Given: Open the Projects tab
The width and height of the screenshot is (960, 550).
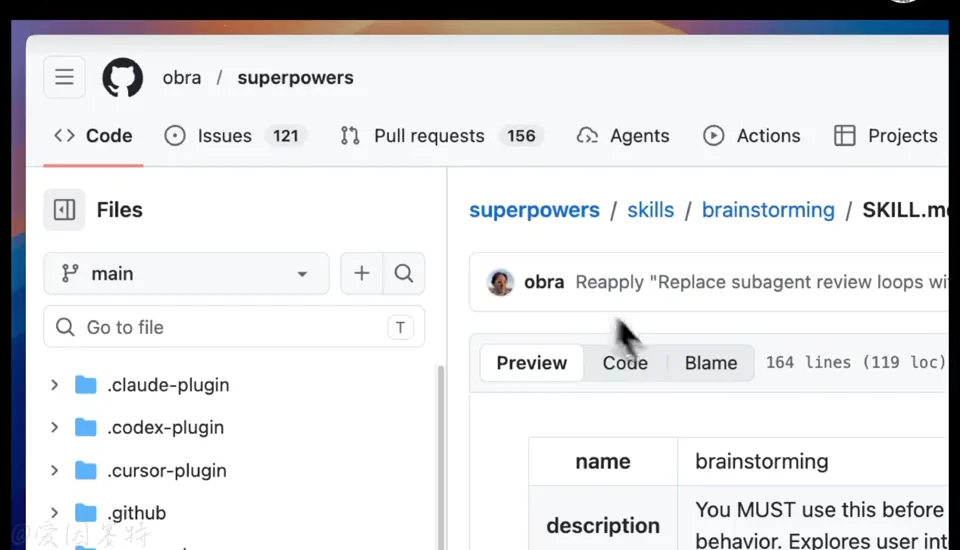Looking at the screenshot, I should pos(885,135).
